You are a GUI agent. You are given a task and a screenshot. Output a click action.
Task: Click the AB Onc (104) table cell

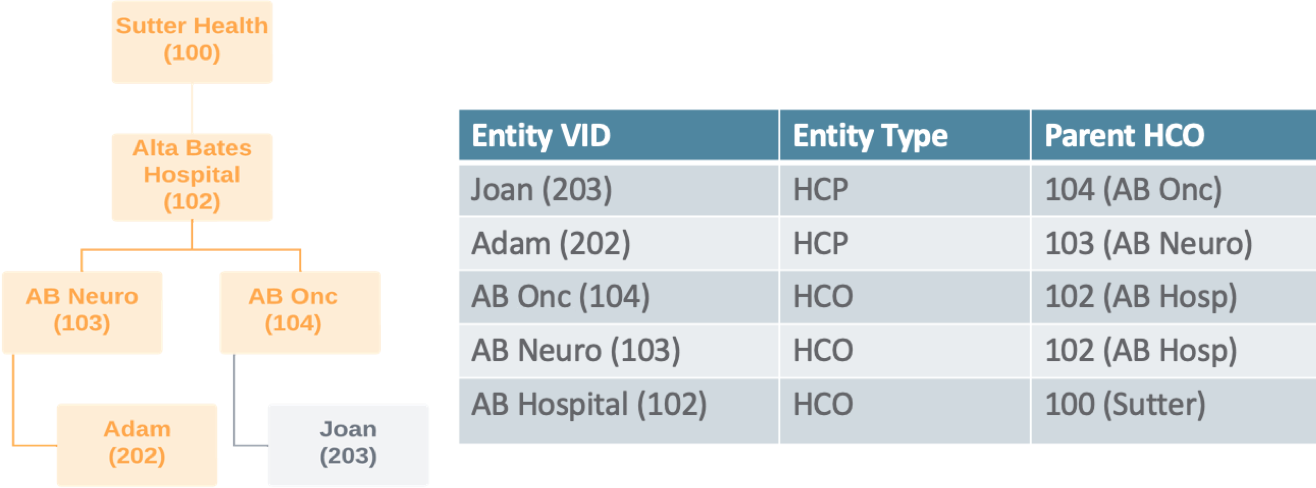click(561, 297)
